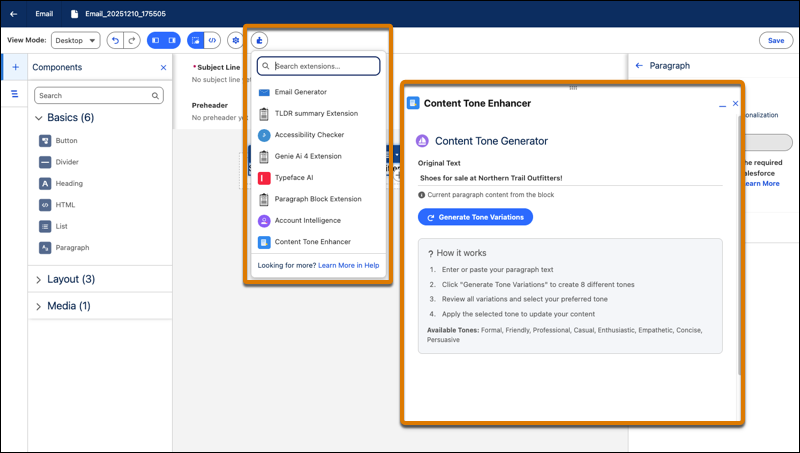The width and height of the screenshot is (800, 453).
Task: Choose the Account Intelligence extension
Action: (x=319, y=220)
